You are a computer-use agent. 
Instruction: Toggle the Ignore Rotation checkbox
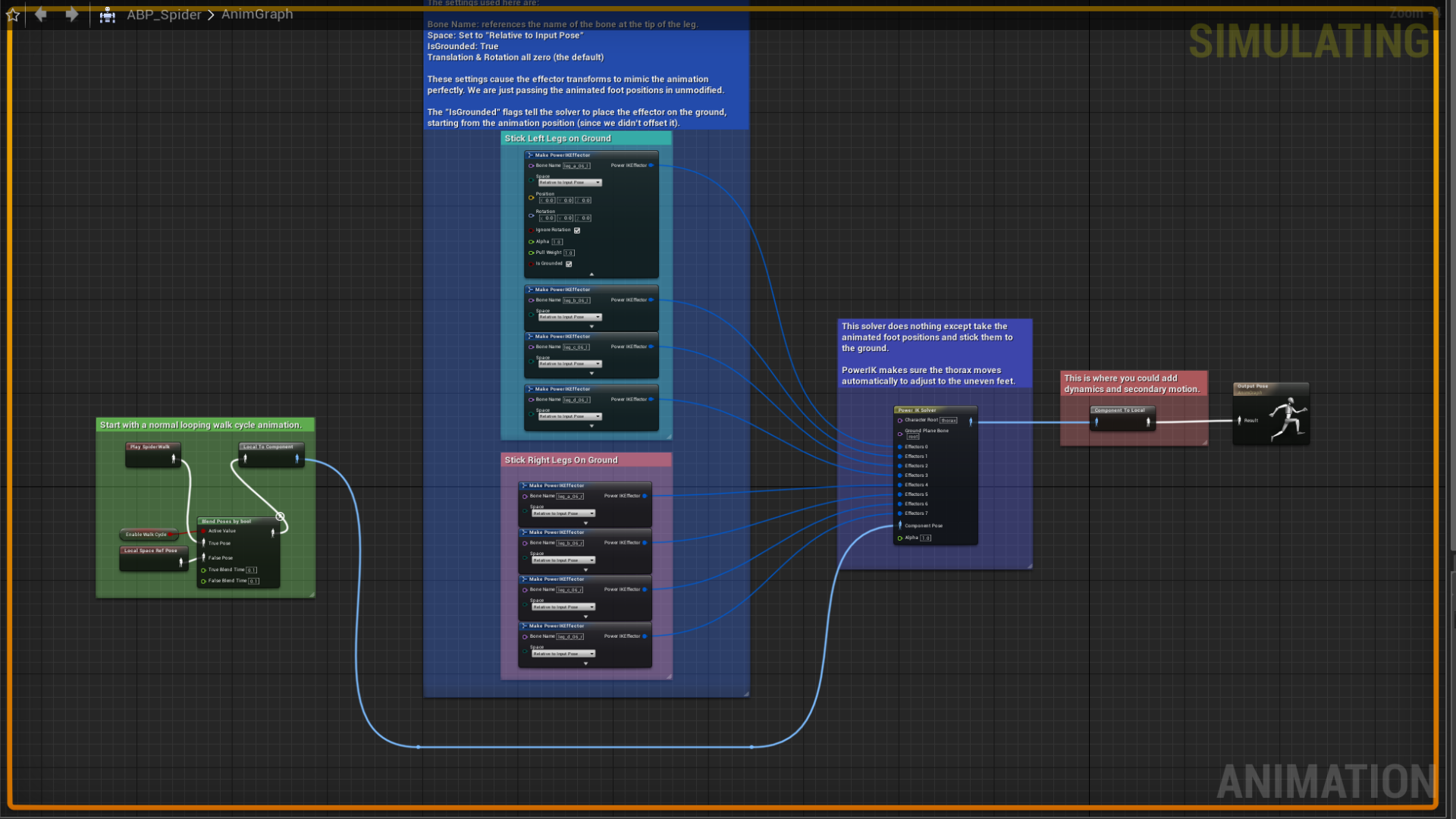[577, 230]
